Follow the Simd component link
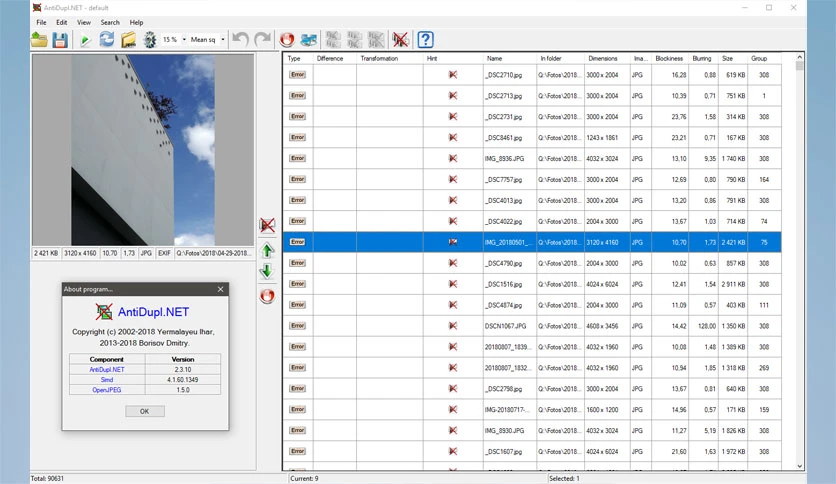Image resolution: width=836 pixels, height=484 pixels. pos(107,380)
